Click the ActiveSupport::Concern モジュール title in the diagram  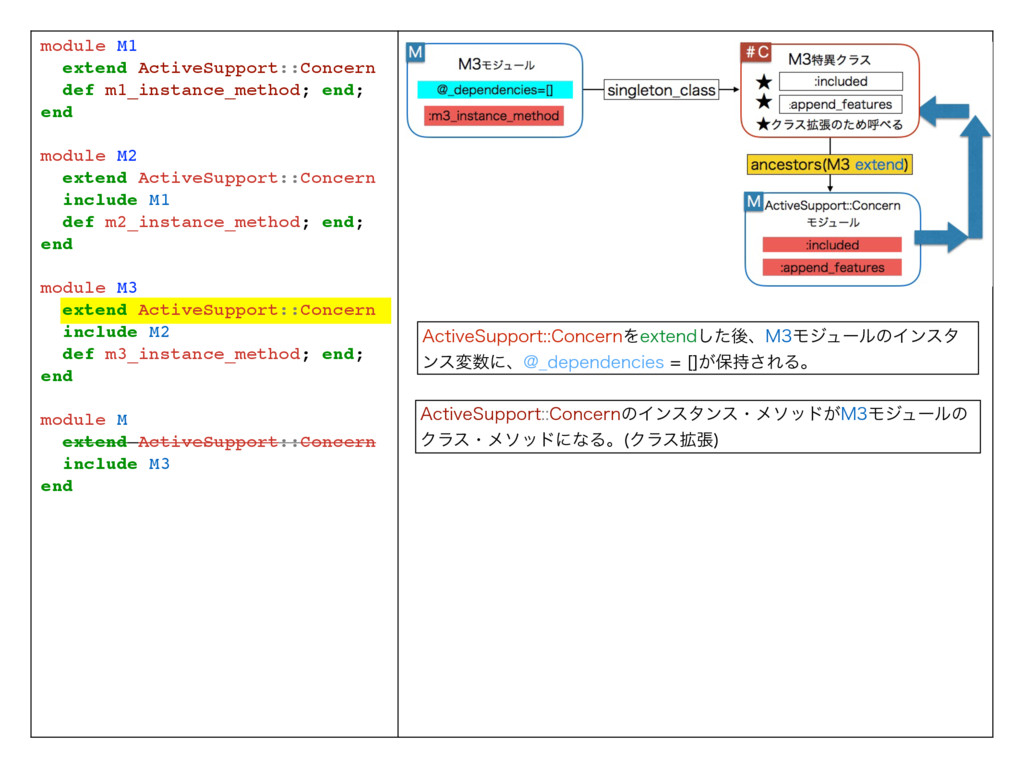pos(833,214)
